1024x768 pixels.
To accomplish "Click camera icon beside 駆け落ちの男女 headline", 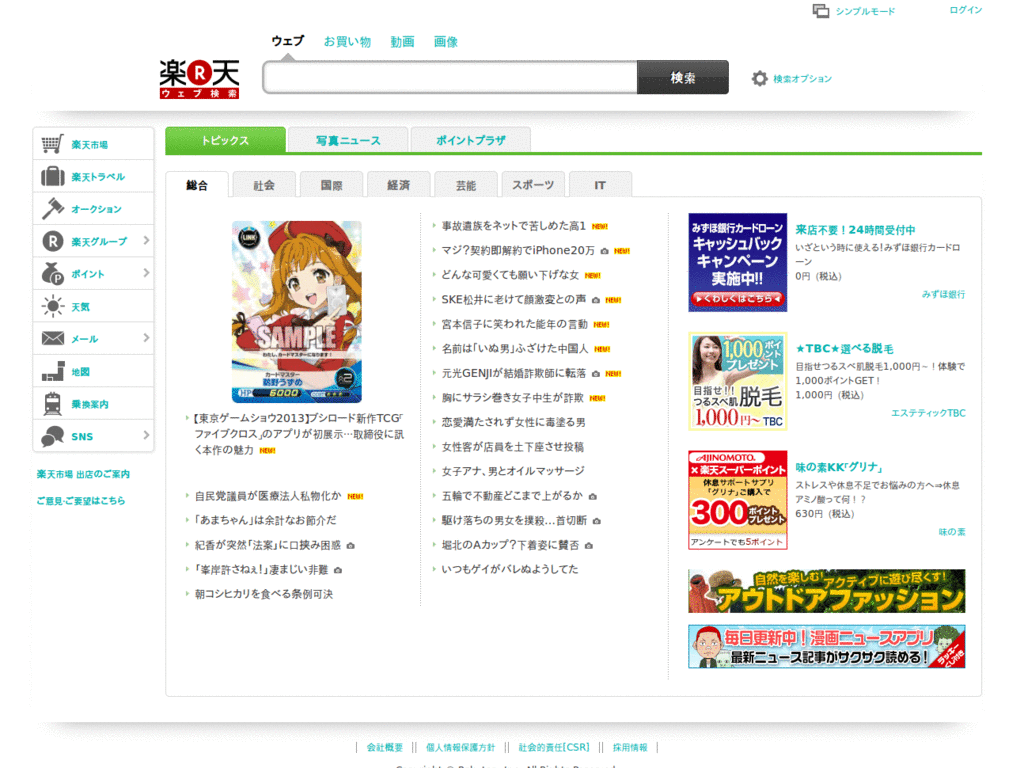I will tap(597, 521).
